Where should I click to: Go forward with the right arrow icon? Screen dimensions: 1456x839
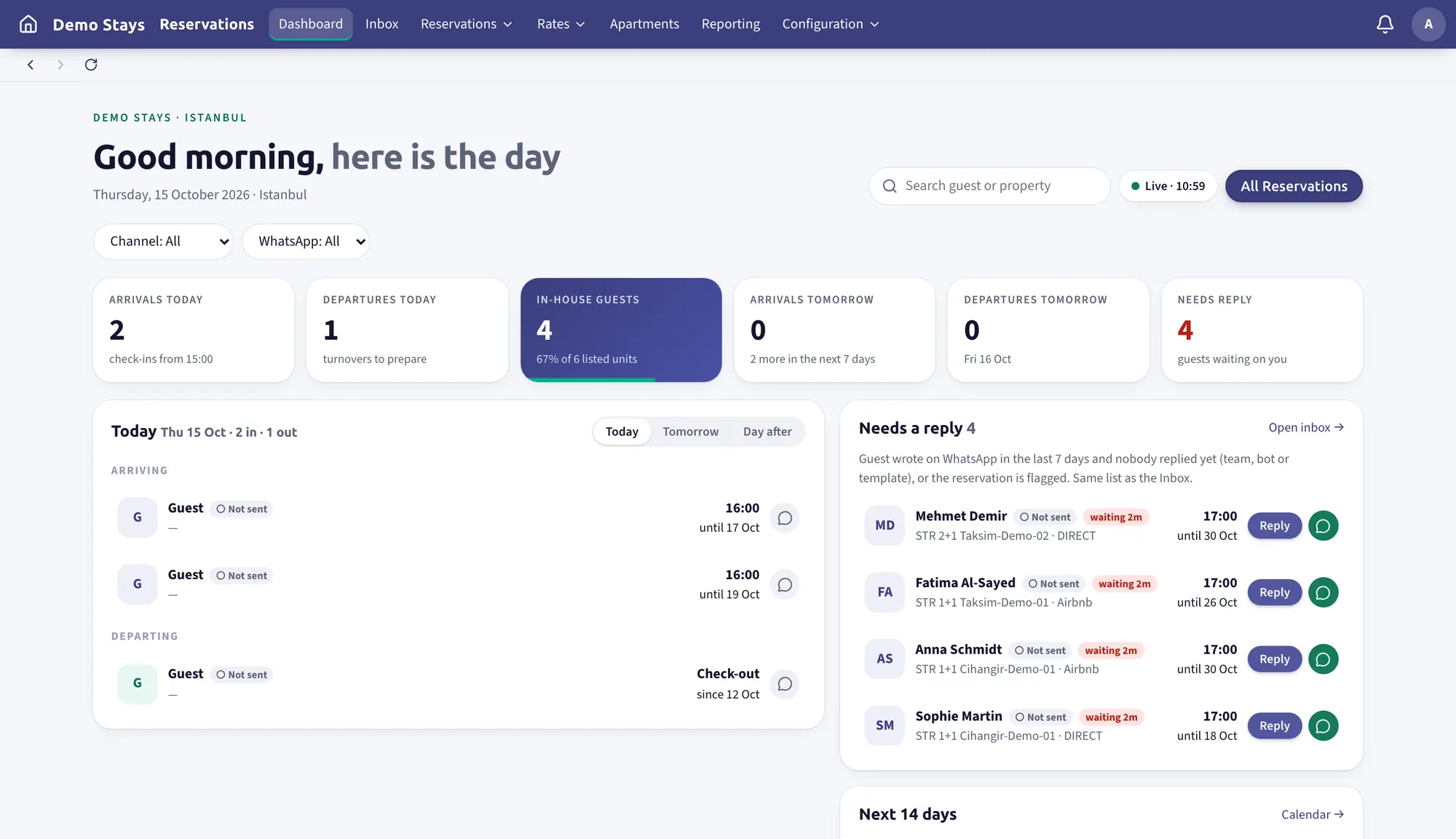click(60, 65)
